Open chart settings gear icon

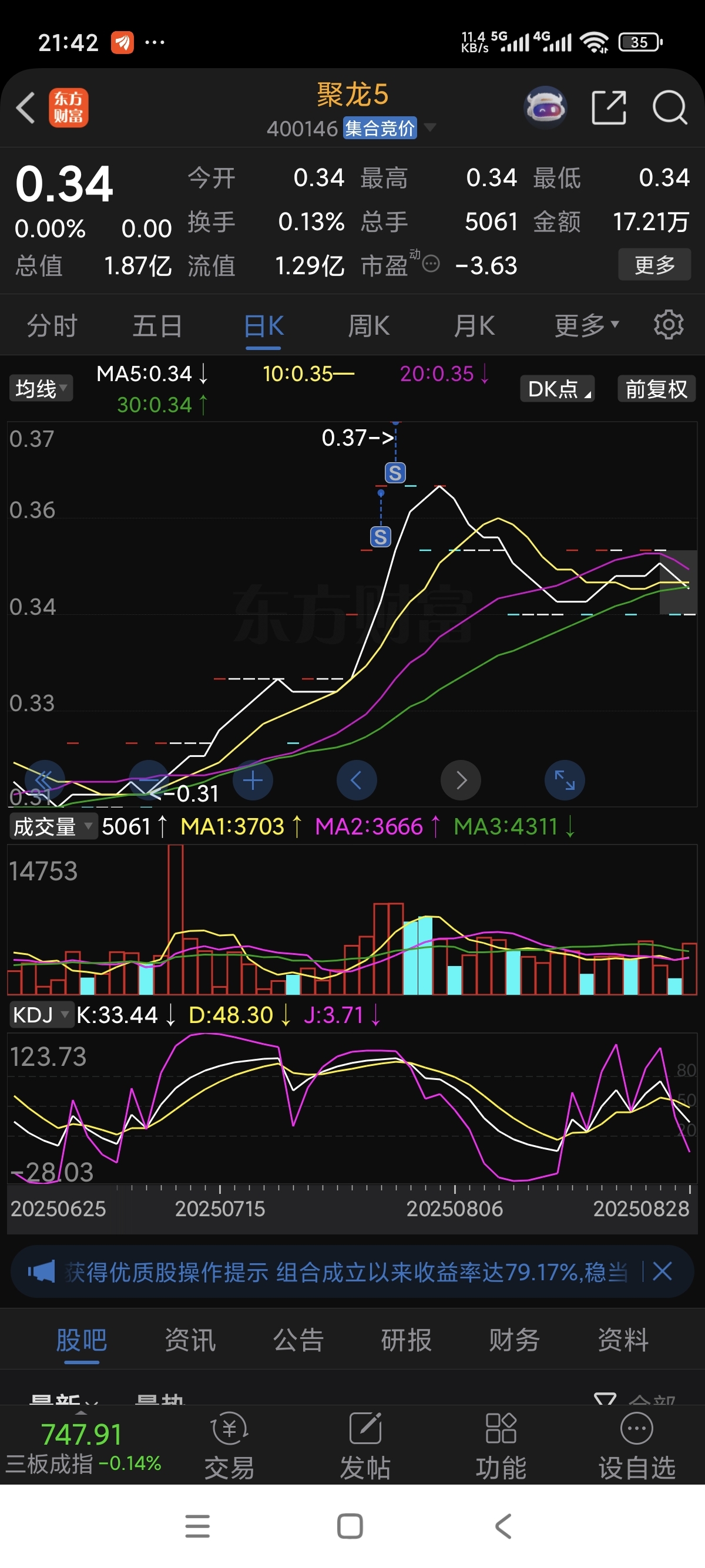coord(669,324)
